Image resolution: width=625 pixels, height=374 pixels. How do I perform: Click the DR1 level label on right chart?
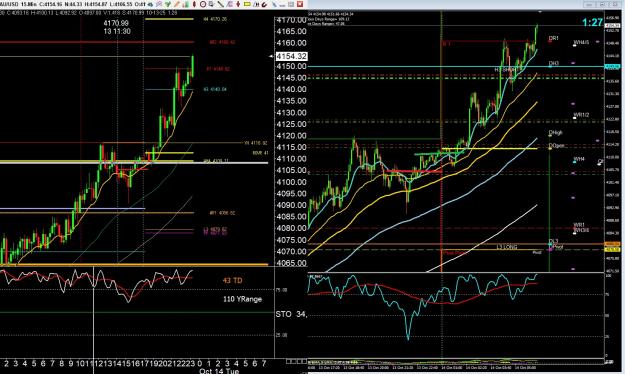(x=554, y=38)
